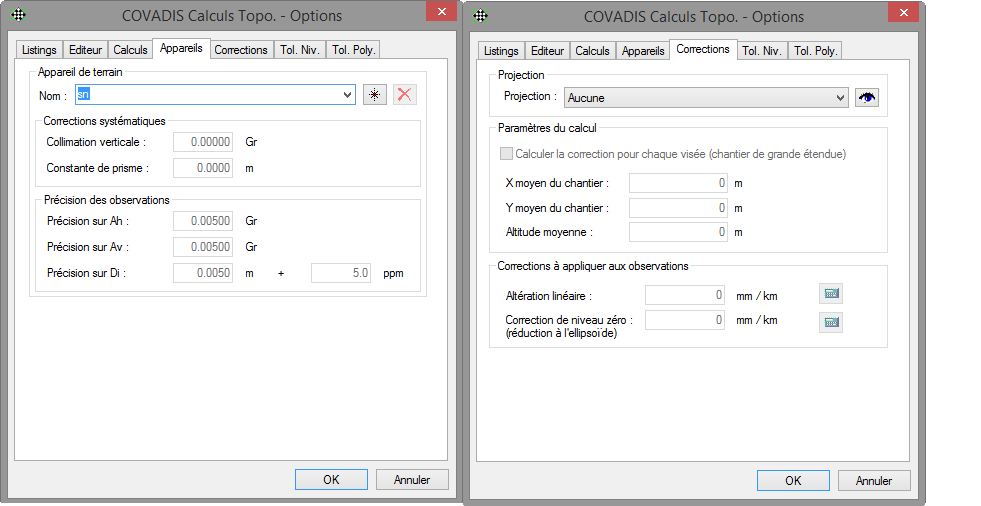The width and height of the screenshot is (981, 506).
Task: Select Appareils tab in left window
Action: tap(181, 48)
